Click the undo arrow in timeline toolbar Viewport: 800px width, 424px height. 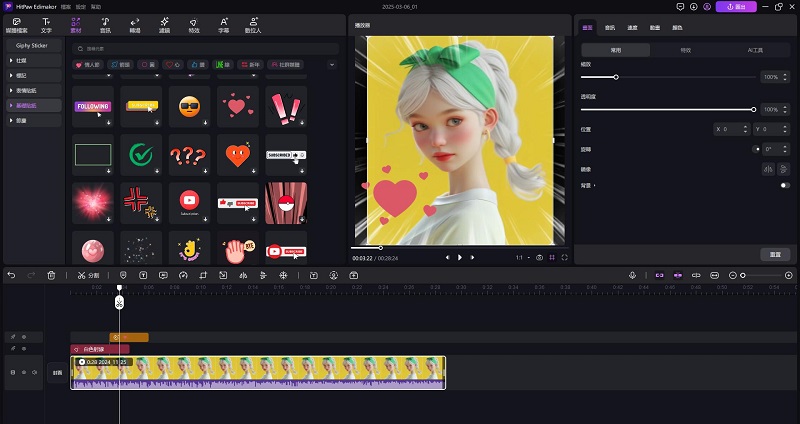[x=12, y=275]
